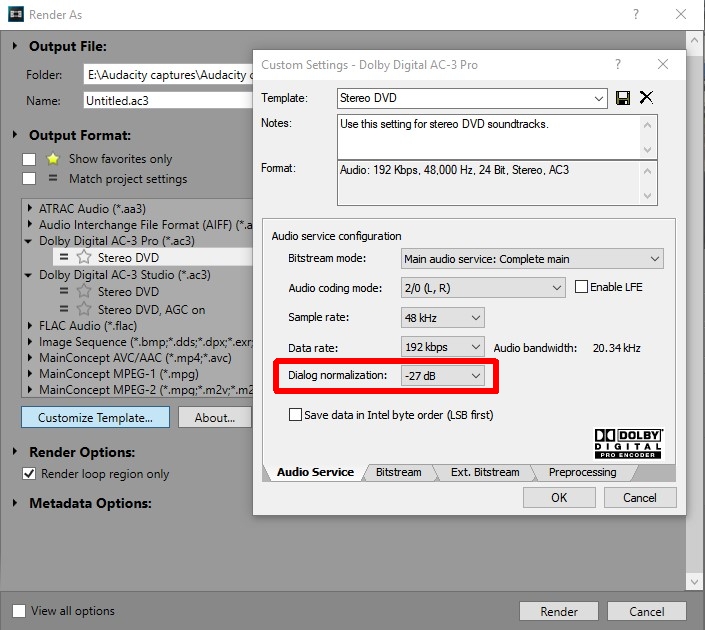
Task: Click the help question mark in Render As title bar
Action: pyautogui.click(x=635, y=14)
